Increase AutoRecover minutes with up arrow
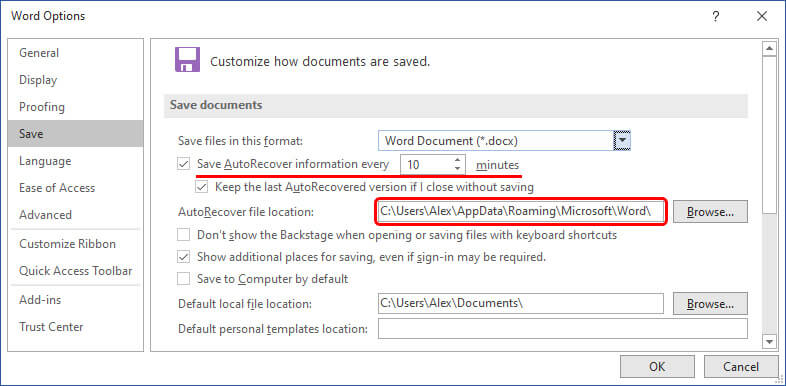This screenshot has width=786, height=386. (457, 160)
